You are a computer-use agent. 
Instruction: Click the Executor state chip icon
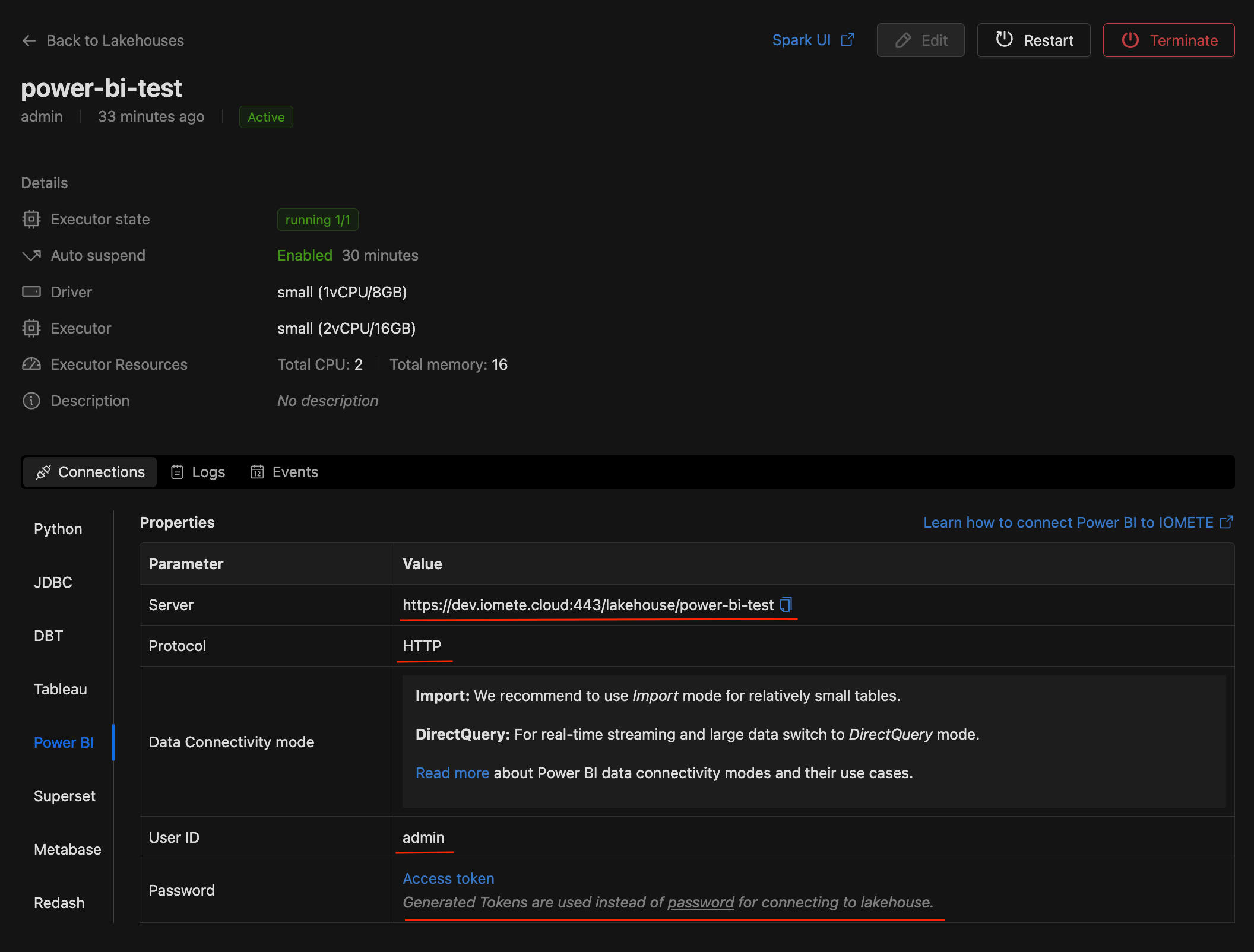[x=31, y=219]
